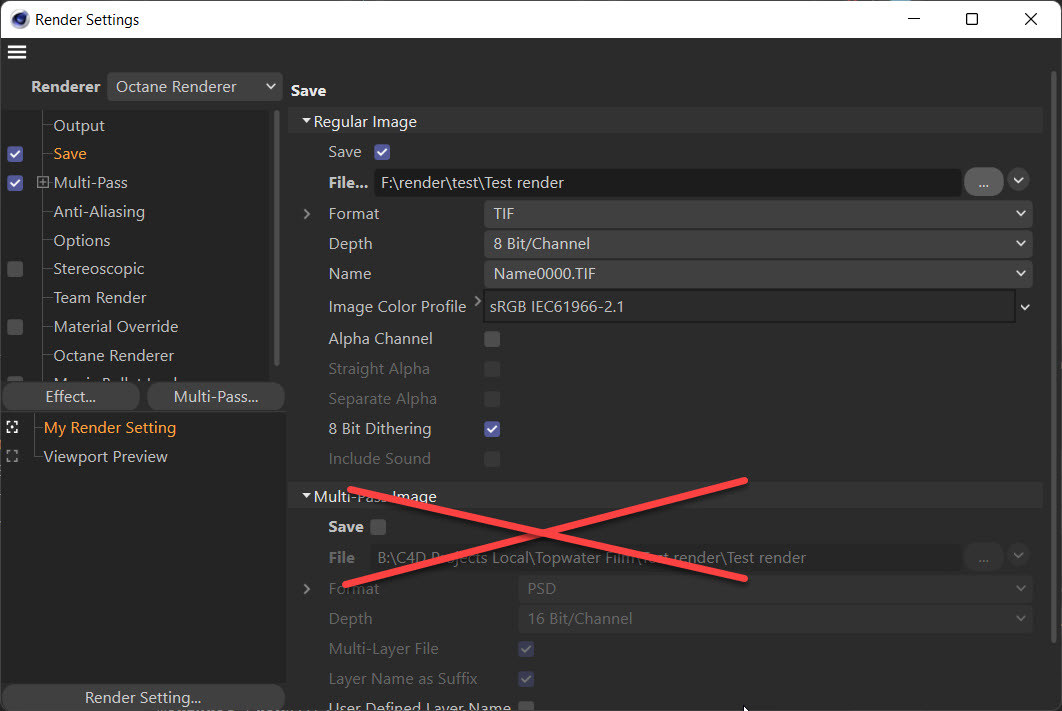Click the Effect... button

pos(70,397)
